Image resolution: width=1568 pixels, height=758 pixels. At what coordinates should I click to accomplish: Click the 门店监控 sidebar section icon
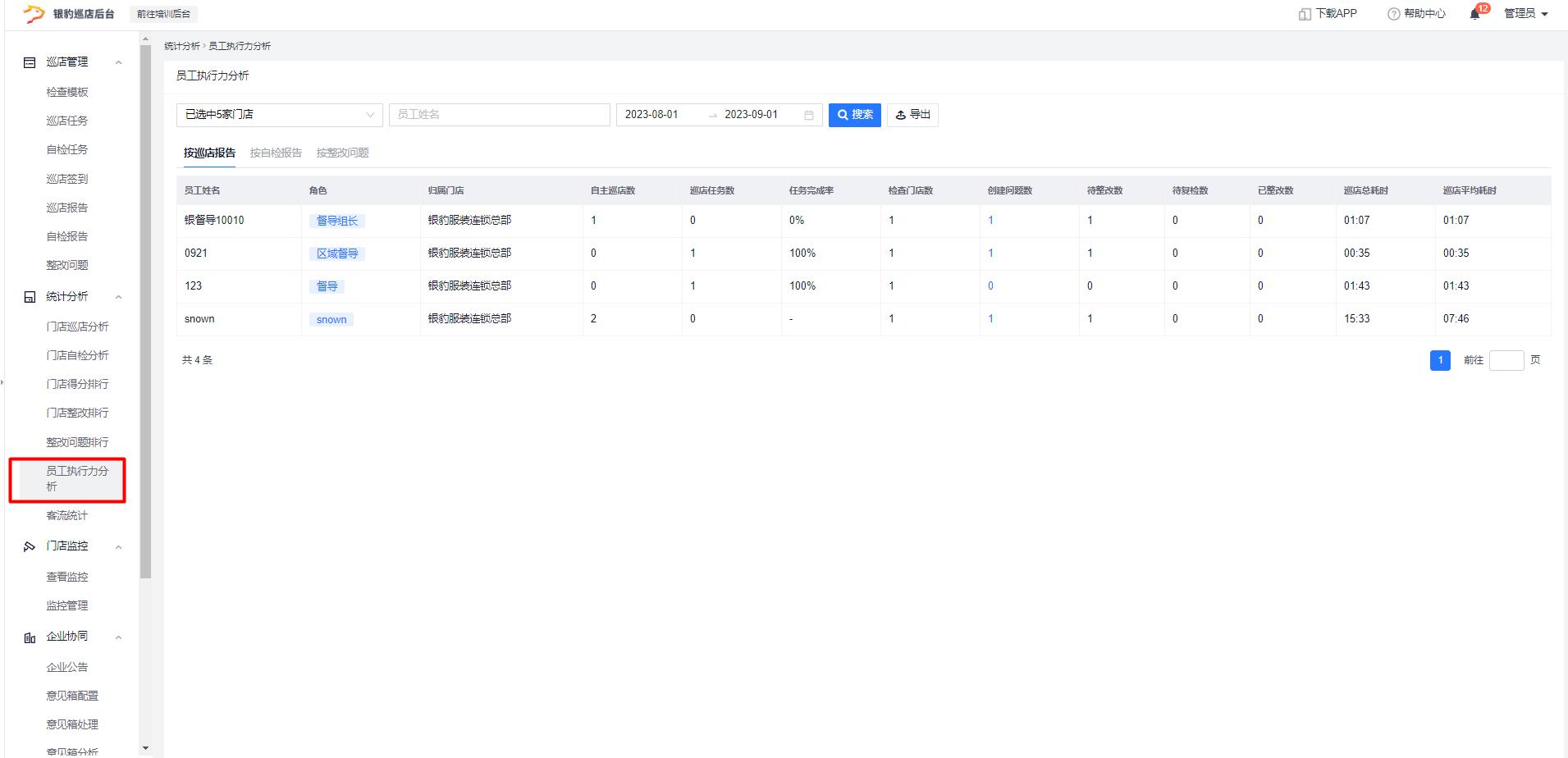[30, 546]
